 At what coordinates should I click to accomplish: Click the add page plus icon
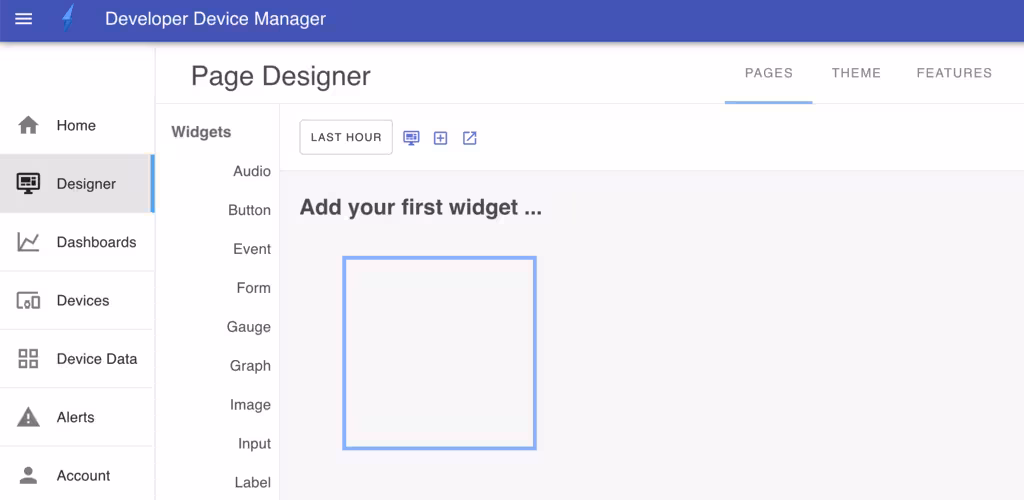pos(441,138)
